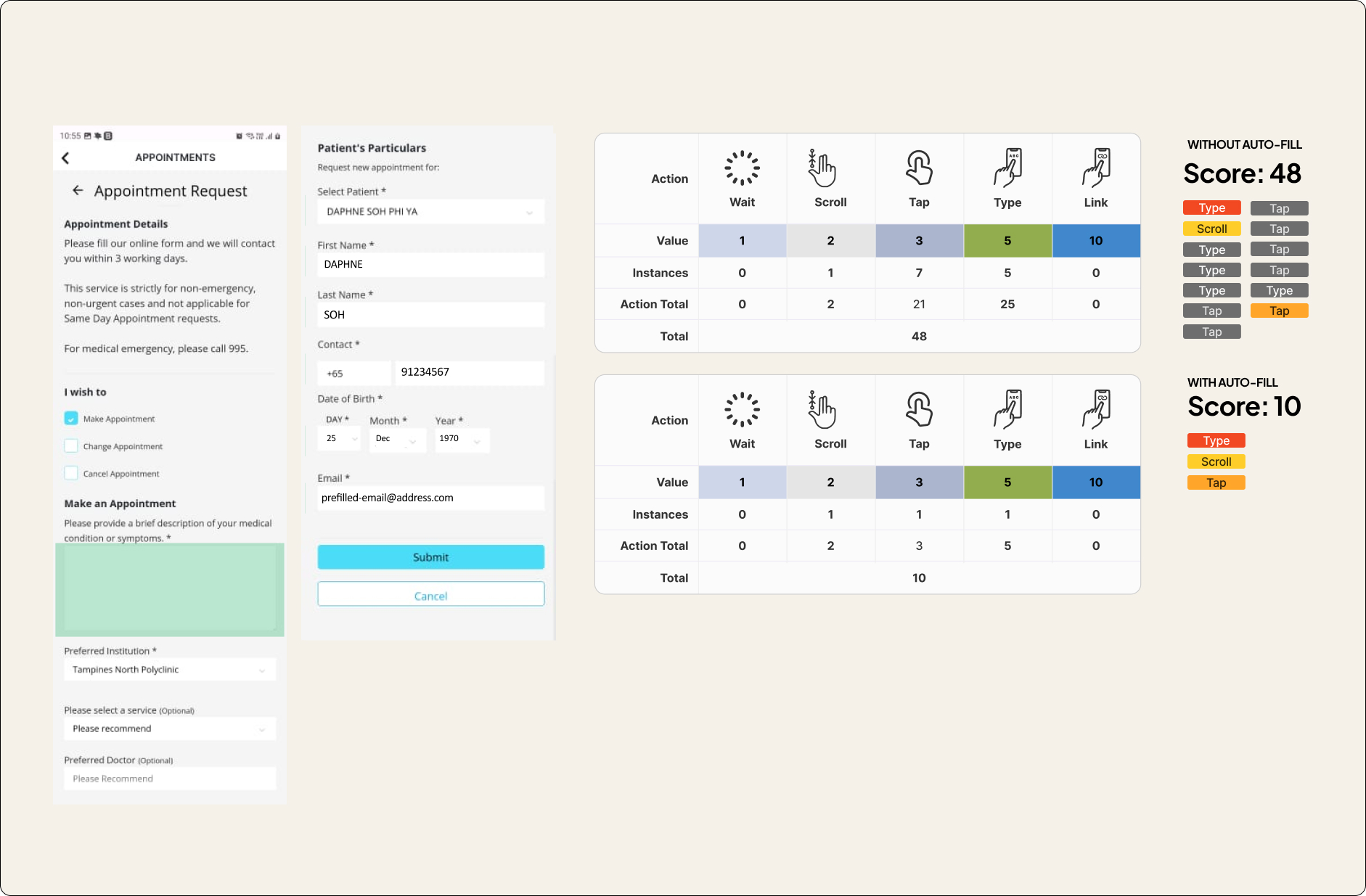
Task: Click the back arrow beside Appointment Request
Action: (78, 191)
